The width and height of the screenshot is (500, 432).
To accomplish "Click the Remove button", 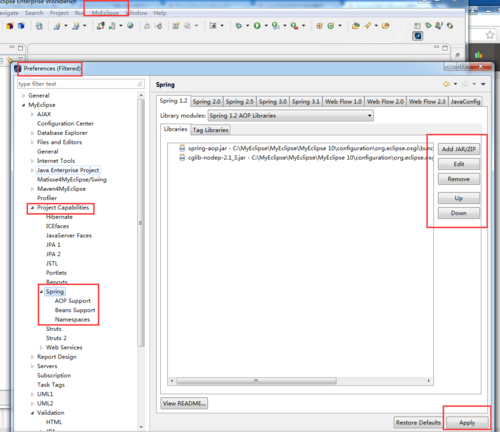I will (459, 179).
